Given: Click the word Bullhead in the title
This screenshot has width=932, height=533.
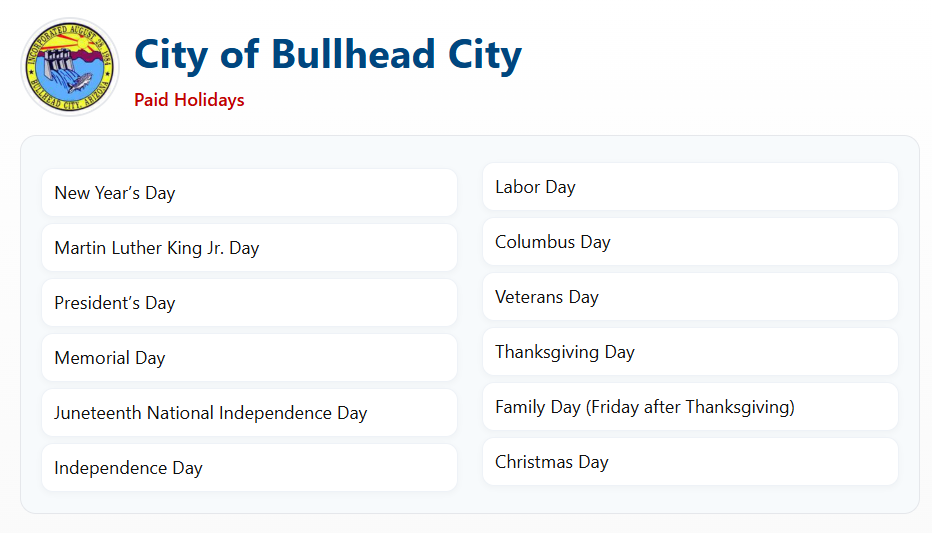Looking at the screenshot, I should pos(354,54).
